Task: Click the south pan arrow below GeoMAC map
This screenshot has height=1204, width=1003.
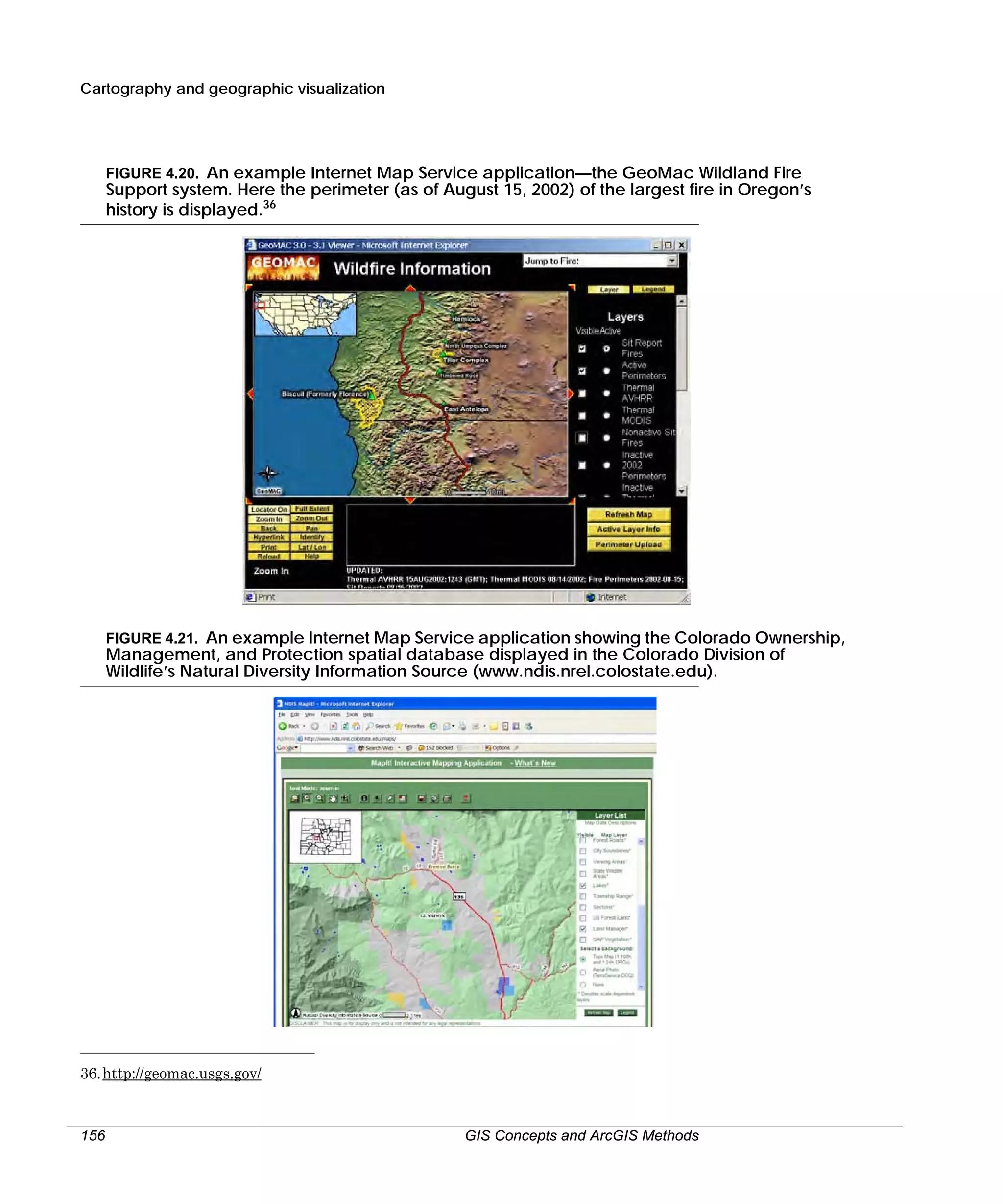Action: coord(410,500)
